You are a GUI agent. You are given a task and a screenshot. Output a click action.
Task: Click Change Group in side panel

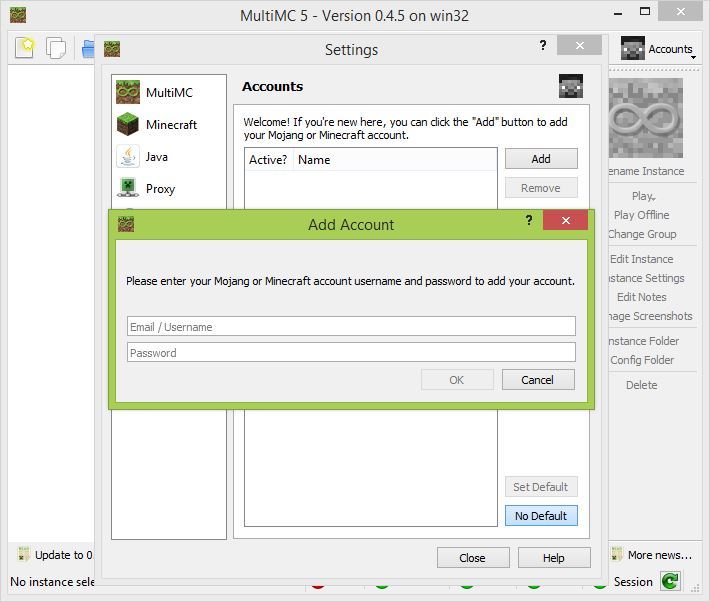click(642, 234)
